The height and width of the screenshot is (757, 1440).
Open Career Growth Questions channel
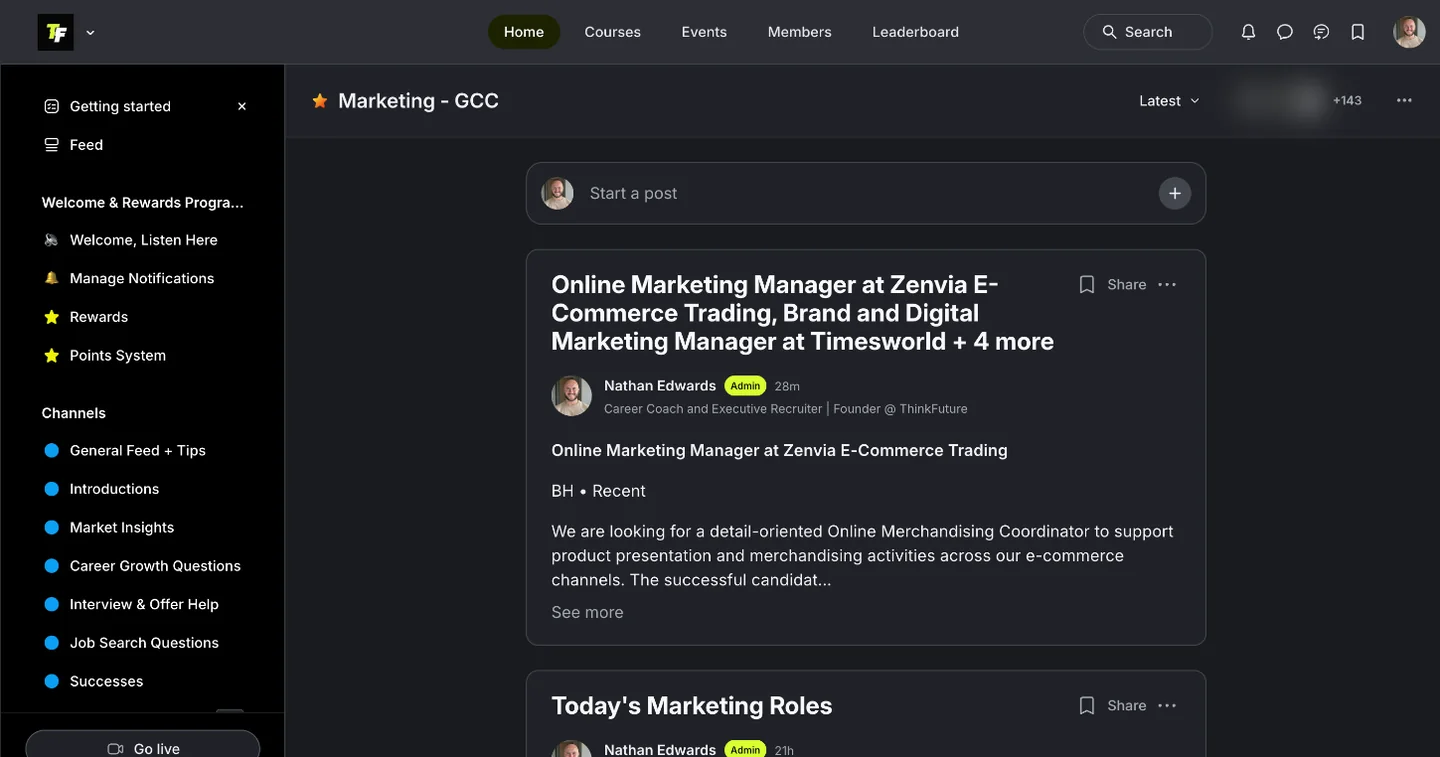click(155, 566)
